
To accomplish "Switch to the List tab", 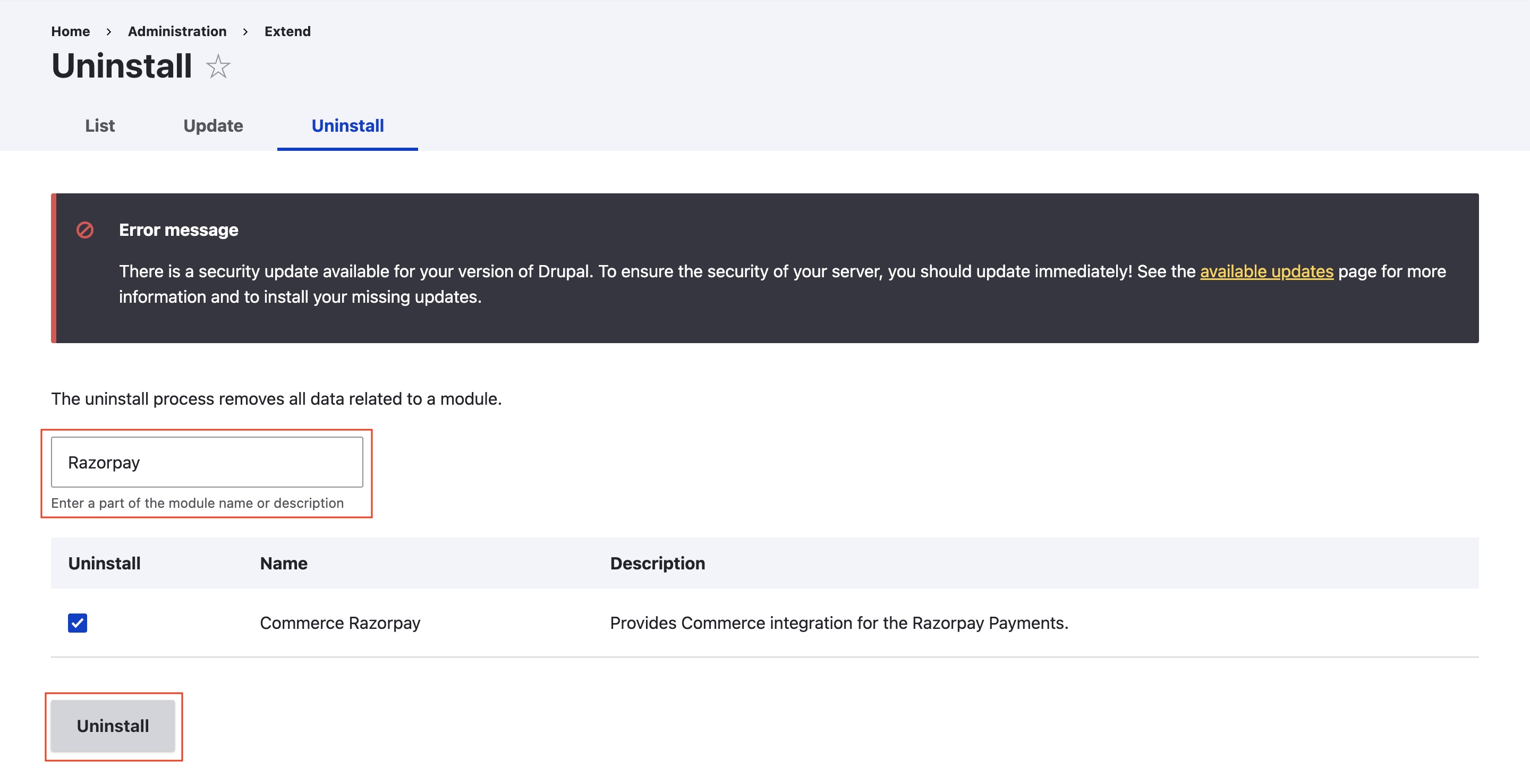I will point(100,126).
